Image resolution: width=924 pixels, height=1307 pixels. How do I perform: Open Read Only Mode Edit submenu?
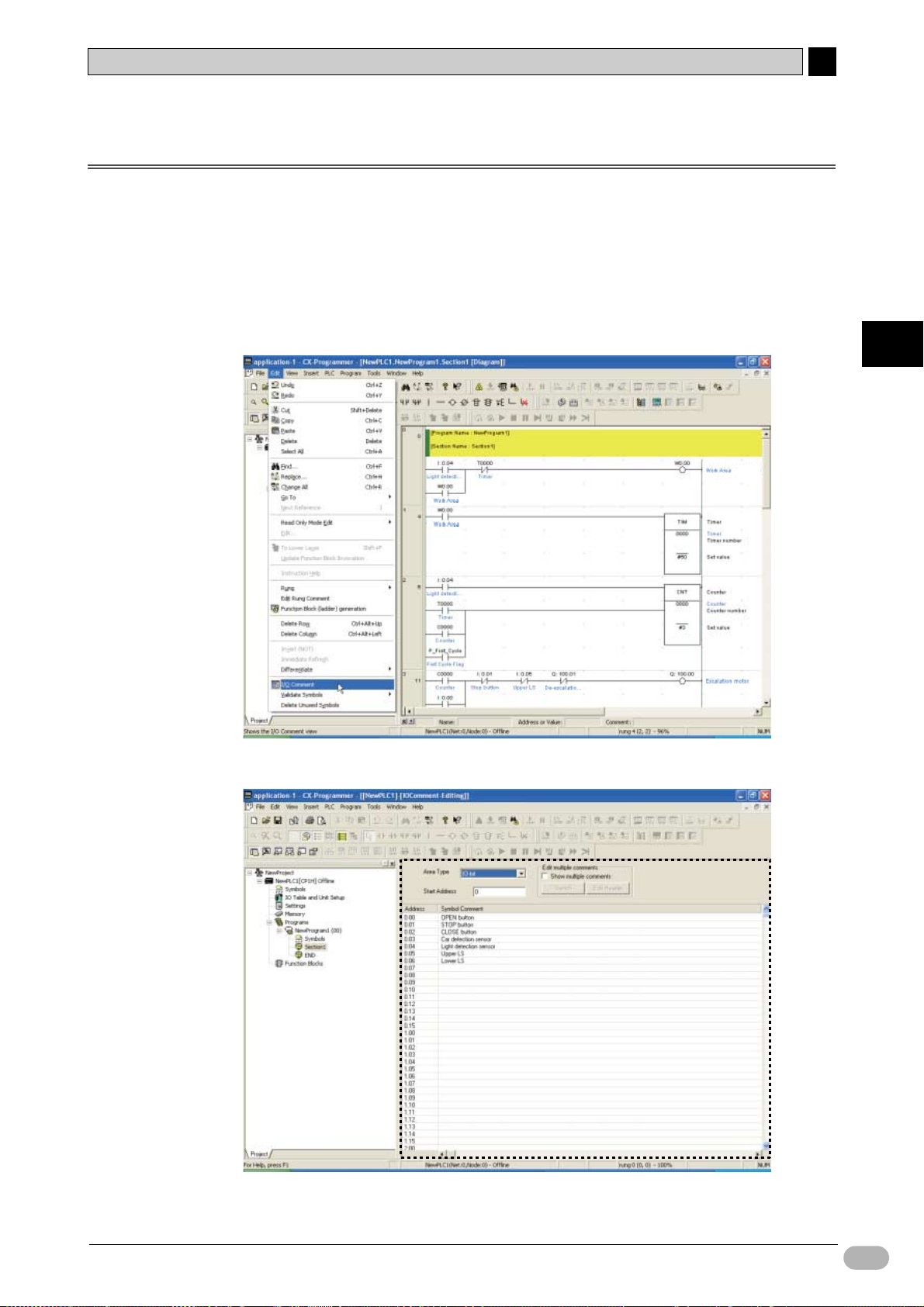(x=332, y=523)
